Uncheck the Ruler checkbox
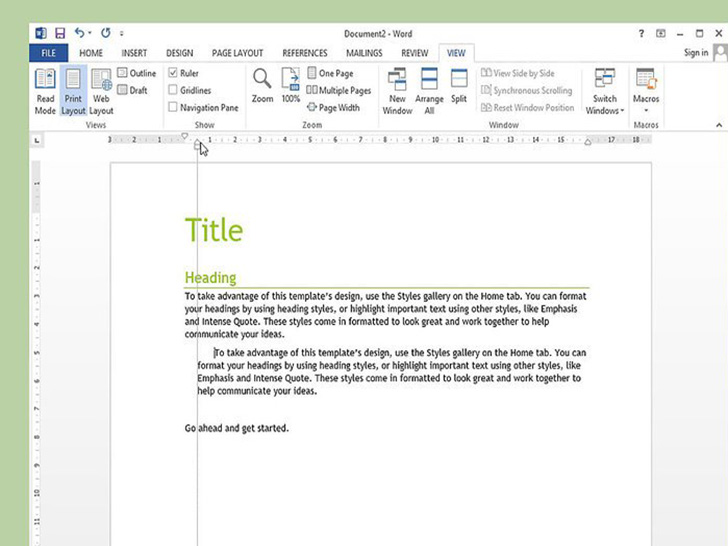Viewport: 728px width, 546px height. (x=173, y=73)
